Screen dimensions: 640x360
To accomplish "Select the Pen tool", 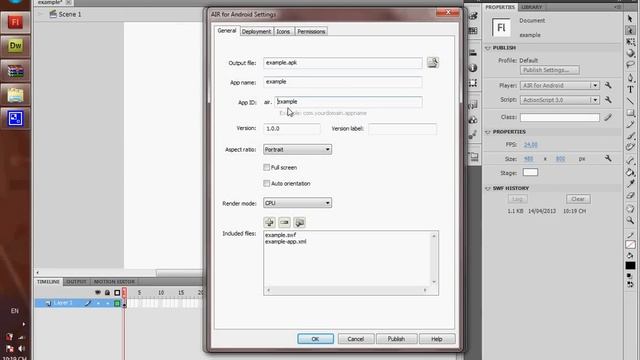I will pos(630,78).
